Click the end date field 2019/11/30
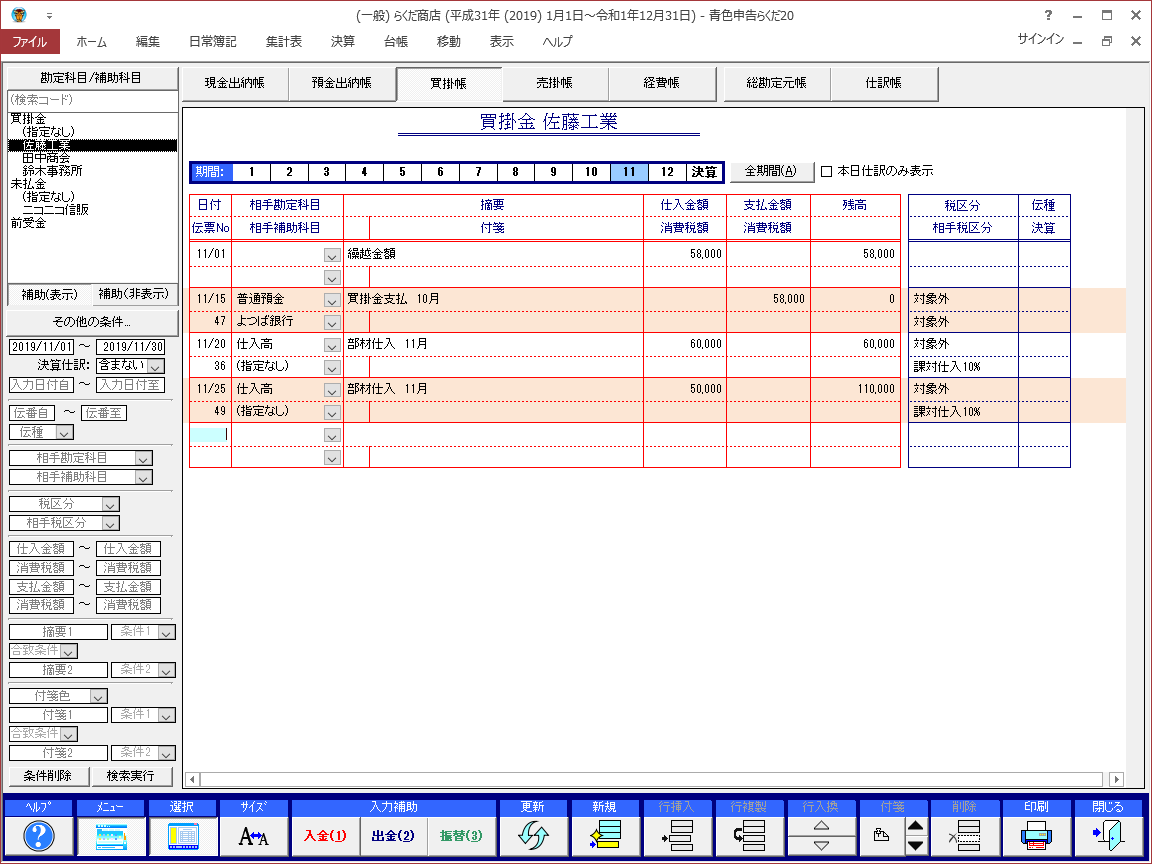 click(132, 347)
